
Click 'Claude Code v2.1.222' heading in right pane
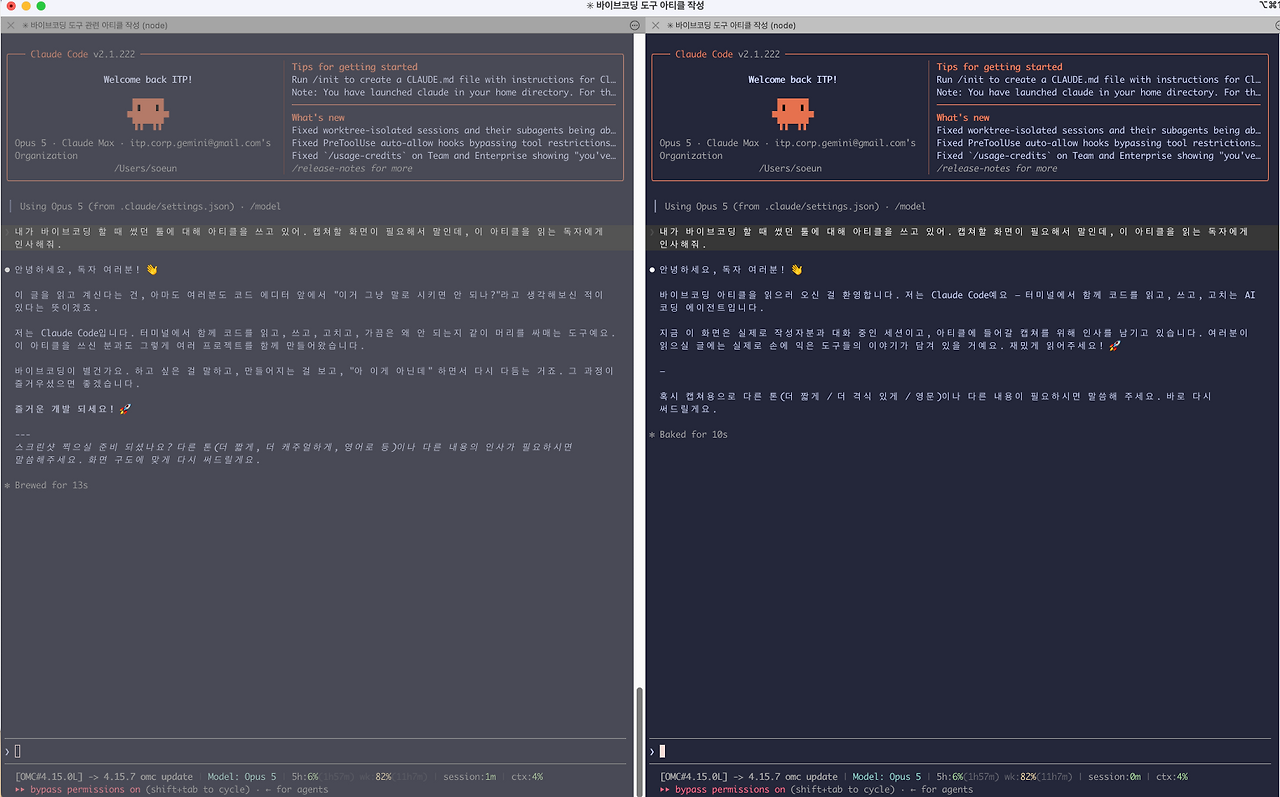[x=727, y=54]
